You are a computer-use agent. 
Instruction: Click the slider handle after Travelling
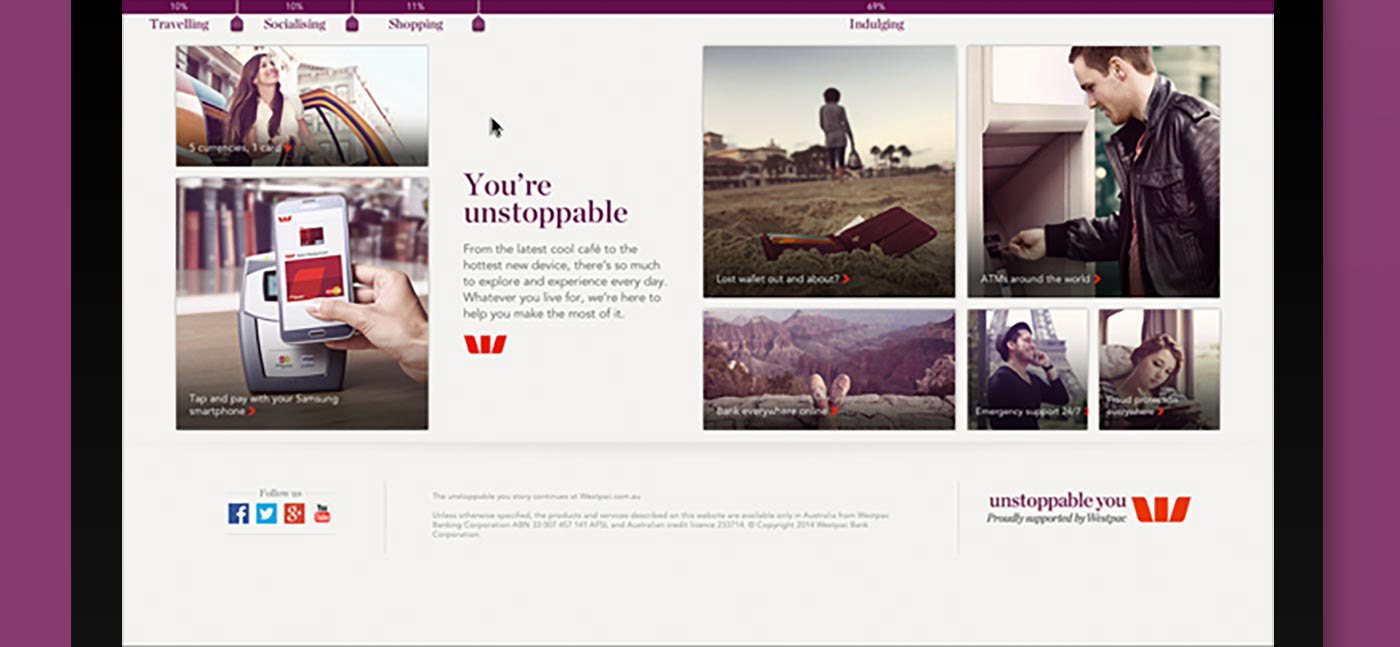click(236, 23)
